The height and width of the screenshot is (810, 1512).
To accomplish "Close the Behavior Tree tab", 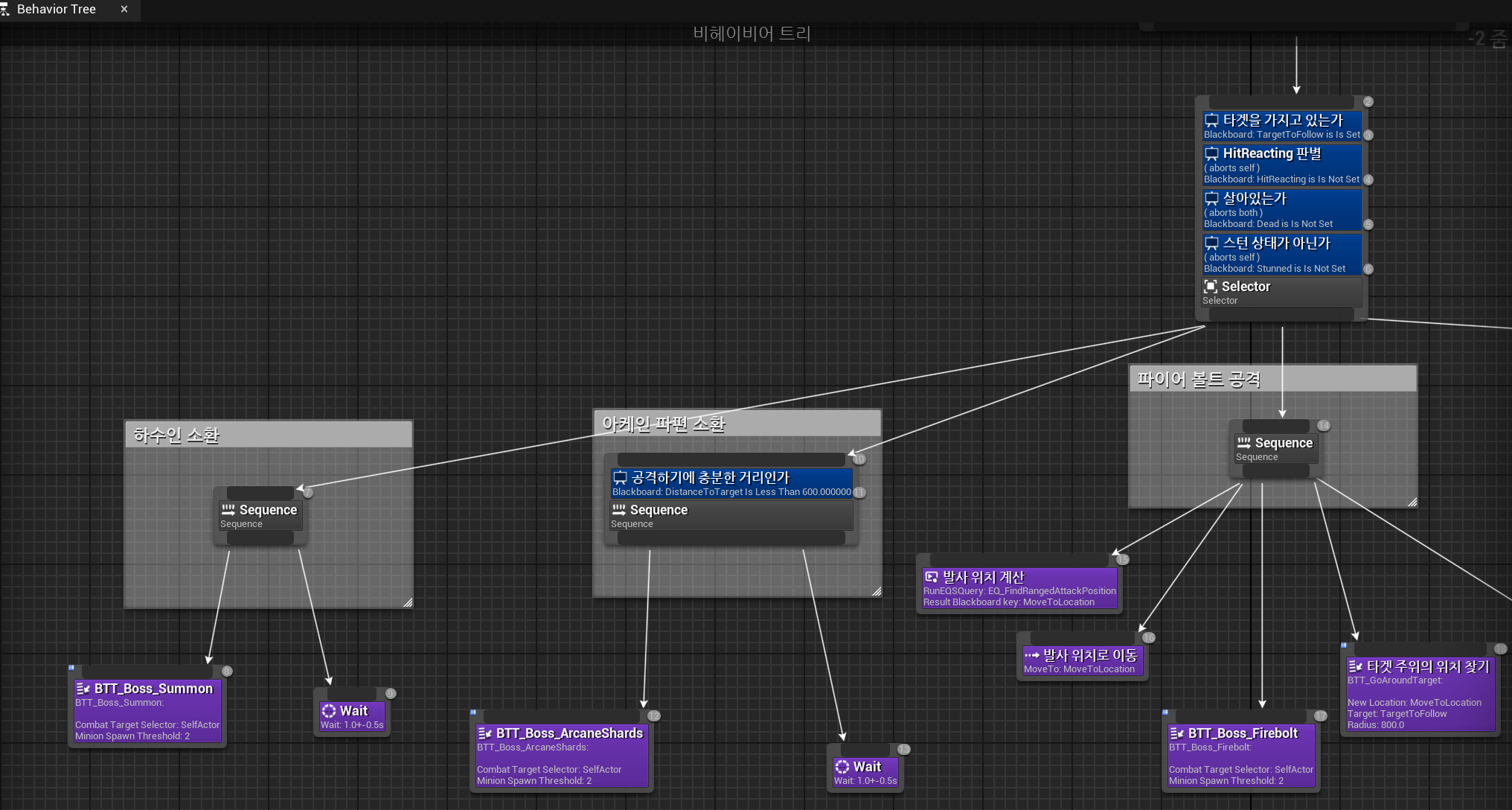I will [124, 10].
